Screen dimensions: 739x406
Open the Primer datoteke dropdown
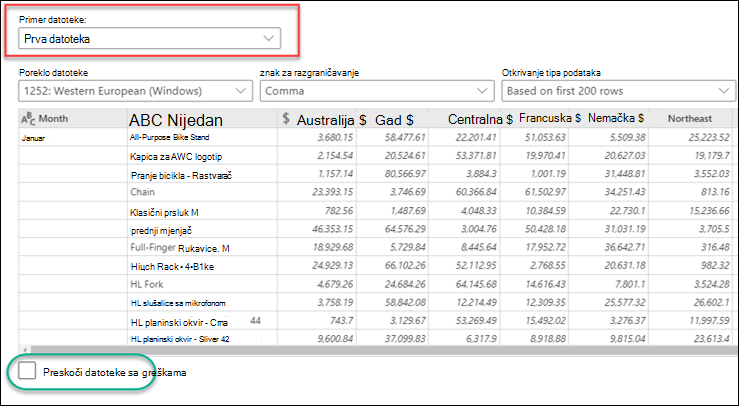tap(149, 39)
